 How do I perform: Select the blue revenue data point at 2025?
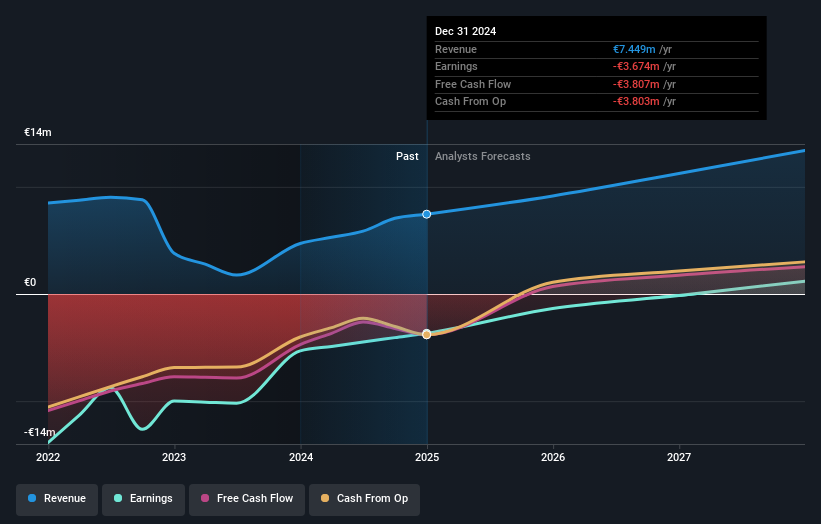427,214
